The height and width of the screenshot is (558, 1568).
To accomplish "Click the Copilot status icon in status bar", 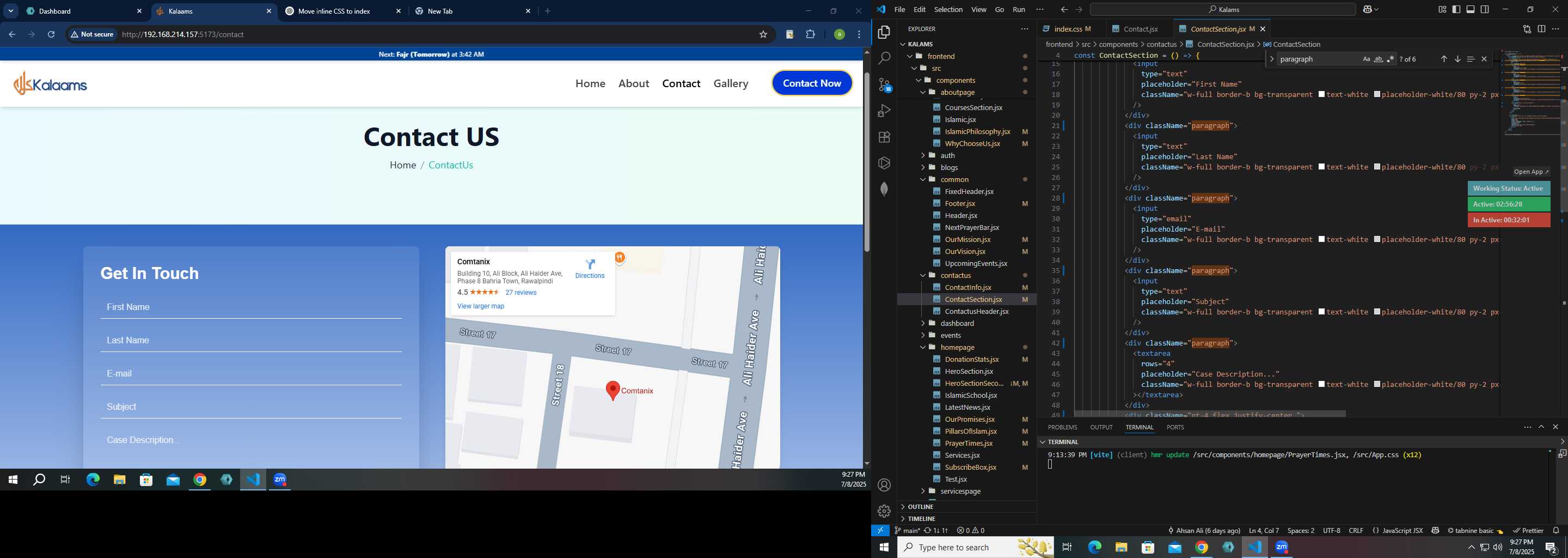I will point(1435,531).
